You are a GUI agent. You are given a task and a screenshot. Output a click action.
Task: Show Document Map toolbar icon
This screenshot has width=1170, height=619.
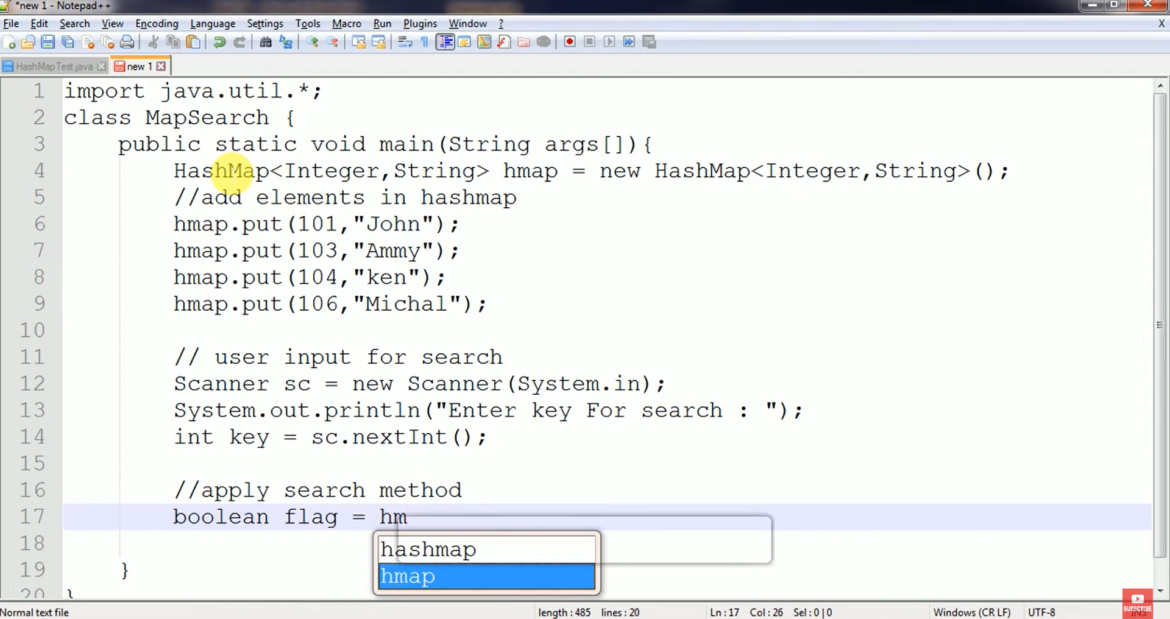tap(484, 42)
